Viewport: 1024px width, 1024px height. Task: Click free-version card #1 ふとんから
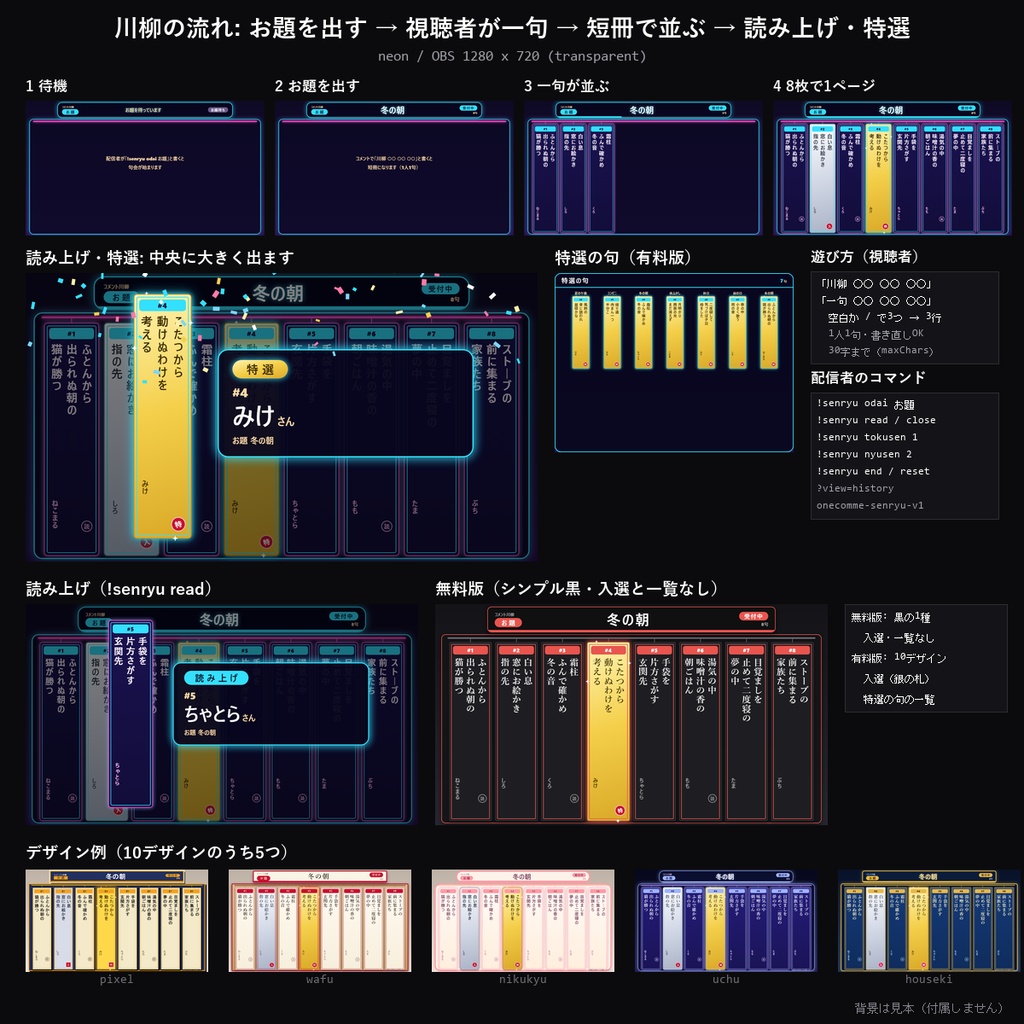[470, 731]
